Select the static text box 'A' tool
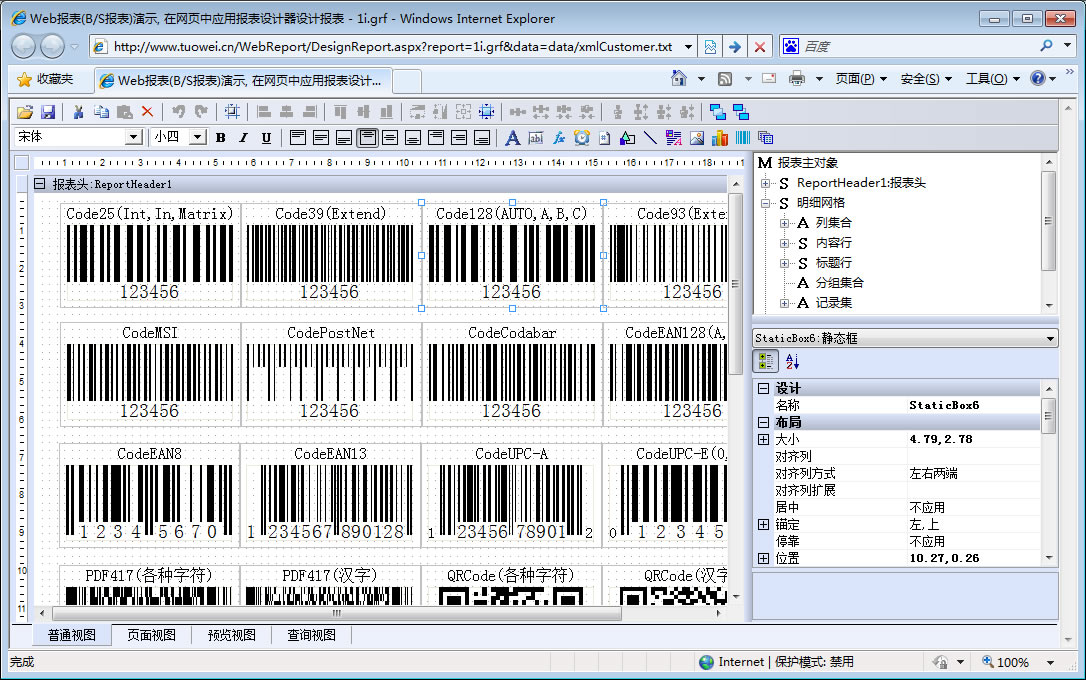Screen dimensions: 1086x680 pyautogui.click(x=513, y=138)
